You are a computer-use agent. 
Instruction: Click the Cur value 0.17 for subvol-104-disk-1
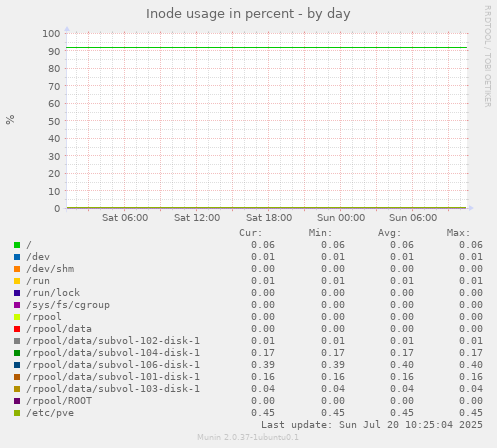click(263, 353)
